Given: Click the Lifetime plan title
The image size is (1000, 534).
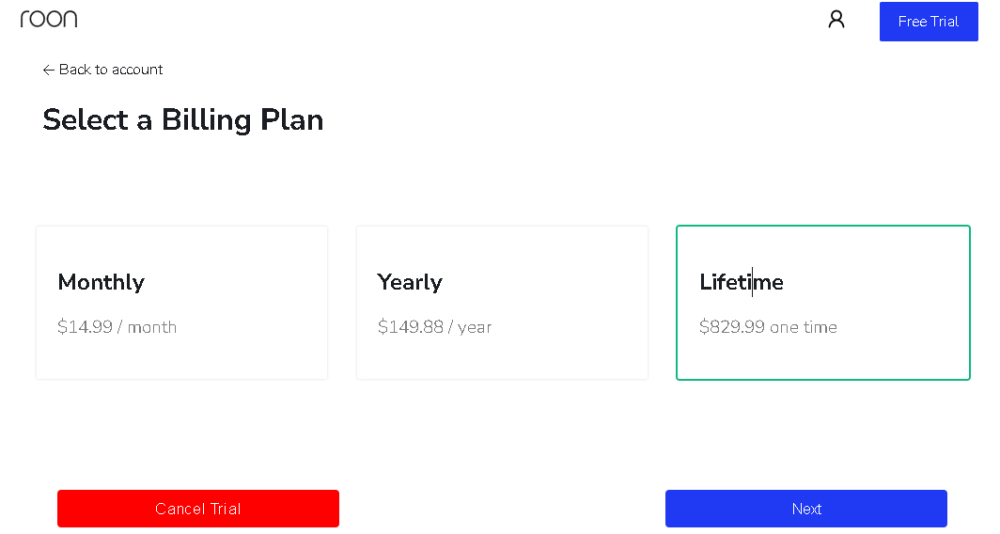Looking at the screenshot, I should [741, 282].
